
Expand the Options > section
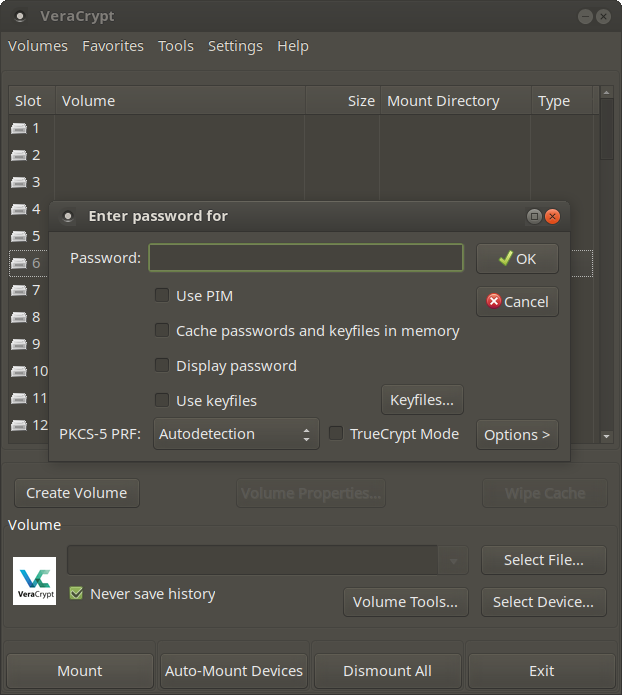(517, 435)
